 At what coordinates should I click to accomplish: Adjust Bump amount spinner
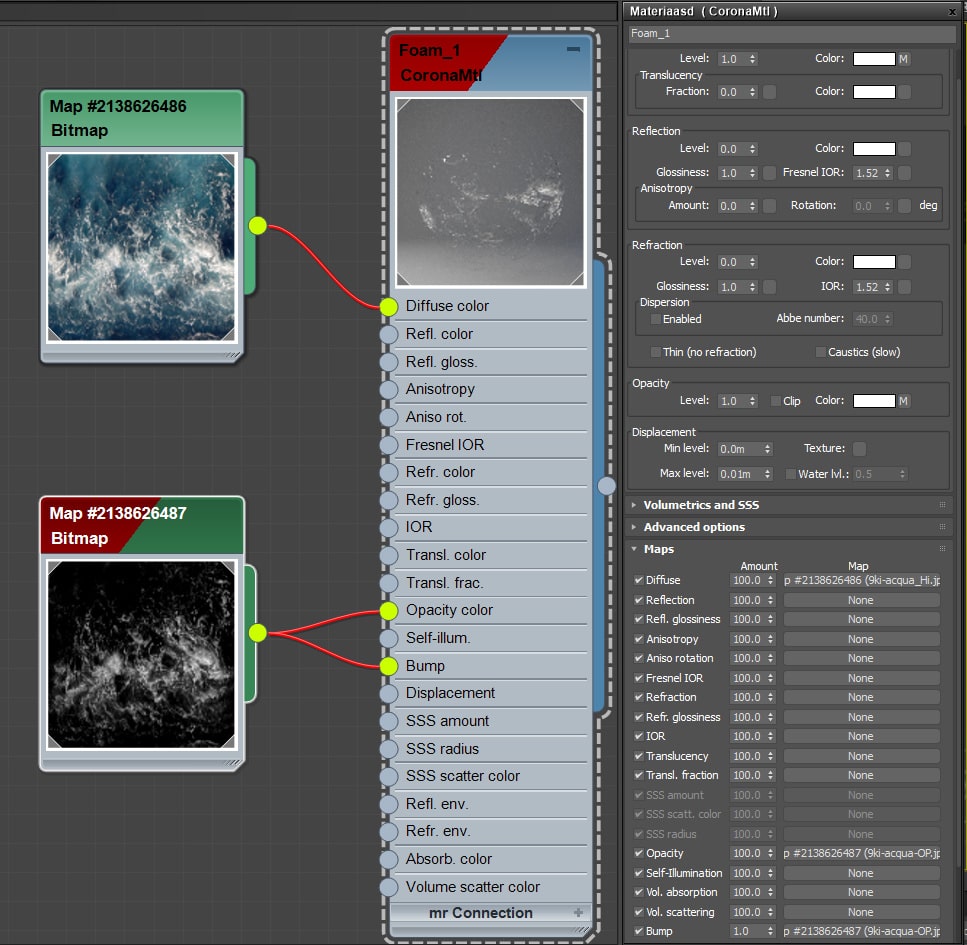pos(770,931)
